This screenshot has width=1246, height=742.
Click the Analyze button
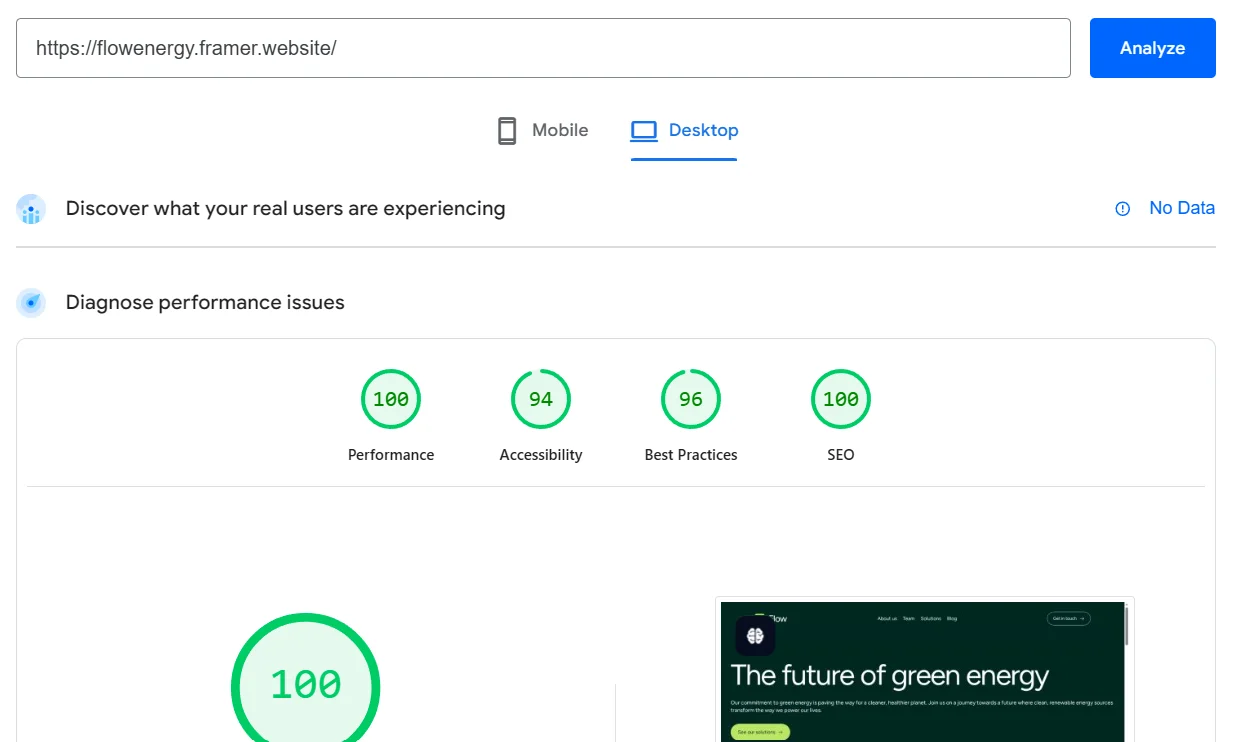[x=1152, y=48]
